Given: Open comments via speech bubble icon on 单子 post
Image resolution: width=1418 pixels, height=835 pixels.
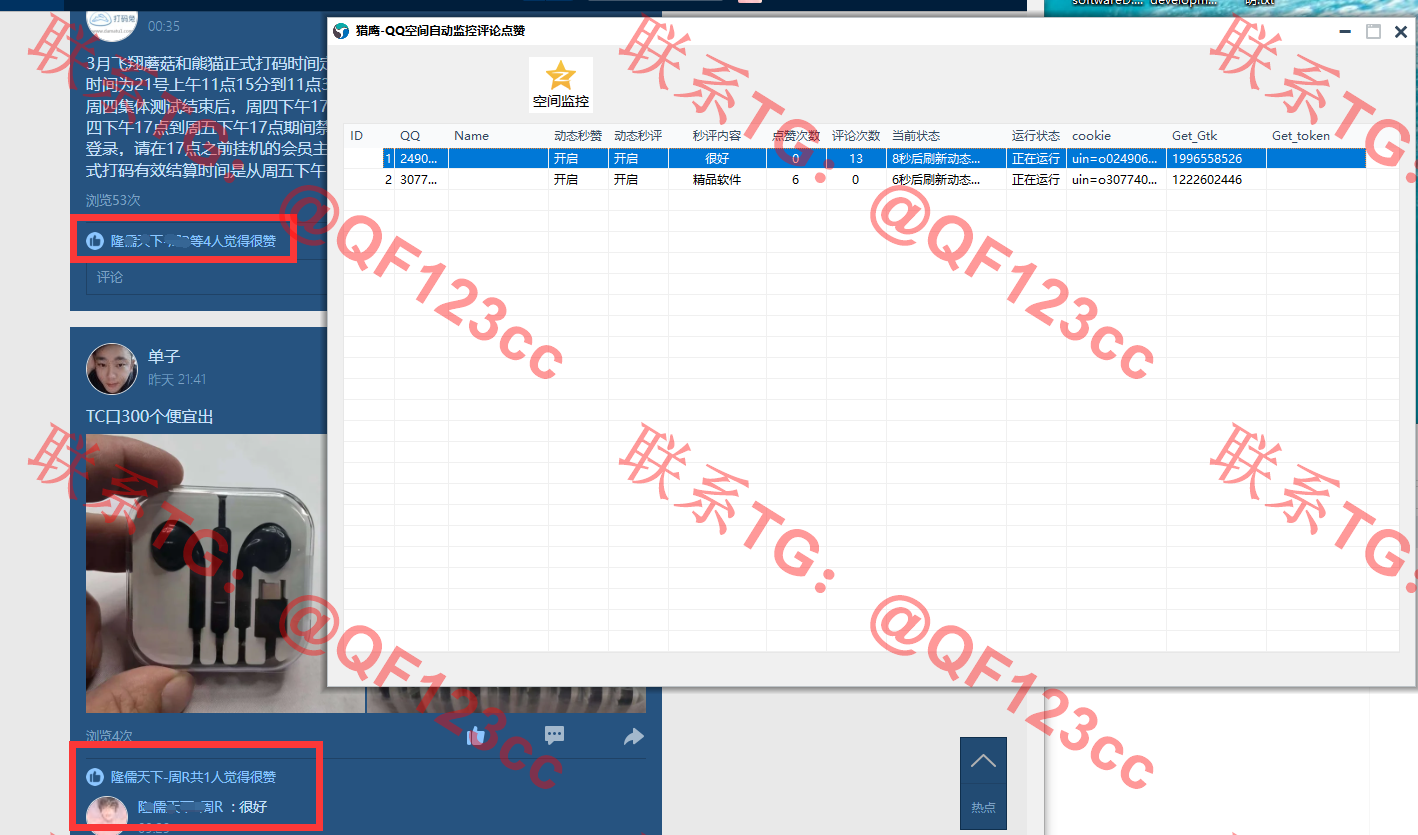Looking at the screenshot, I should pyautogui.click(x=555, y=736).
